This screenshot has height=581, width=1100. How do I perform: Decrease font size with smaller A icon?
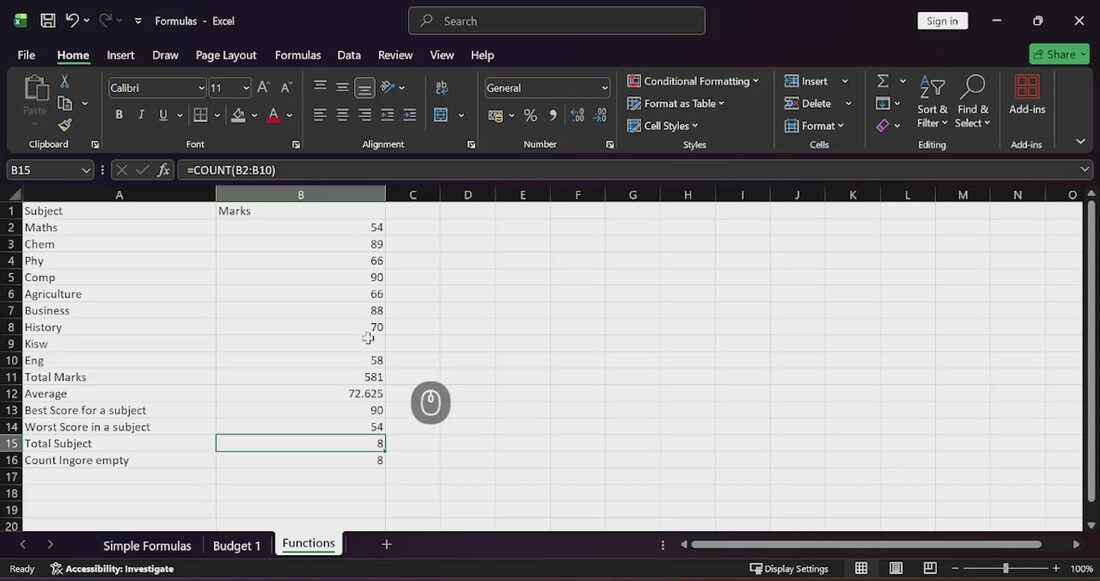click(x=286, y=87)
